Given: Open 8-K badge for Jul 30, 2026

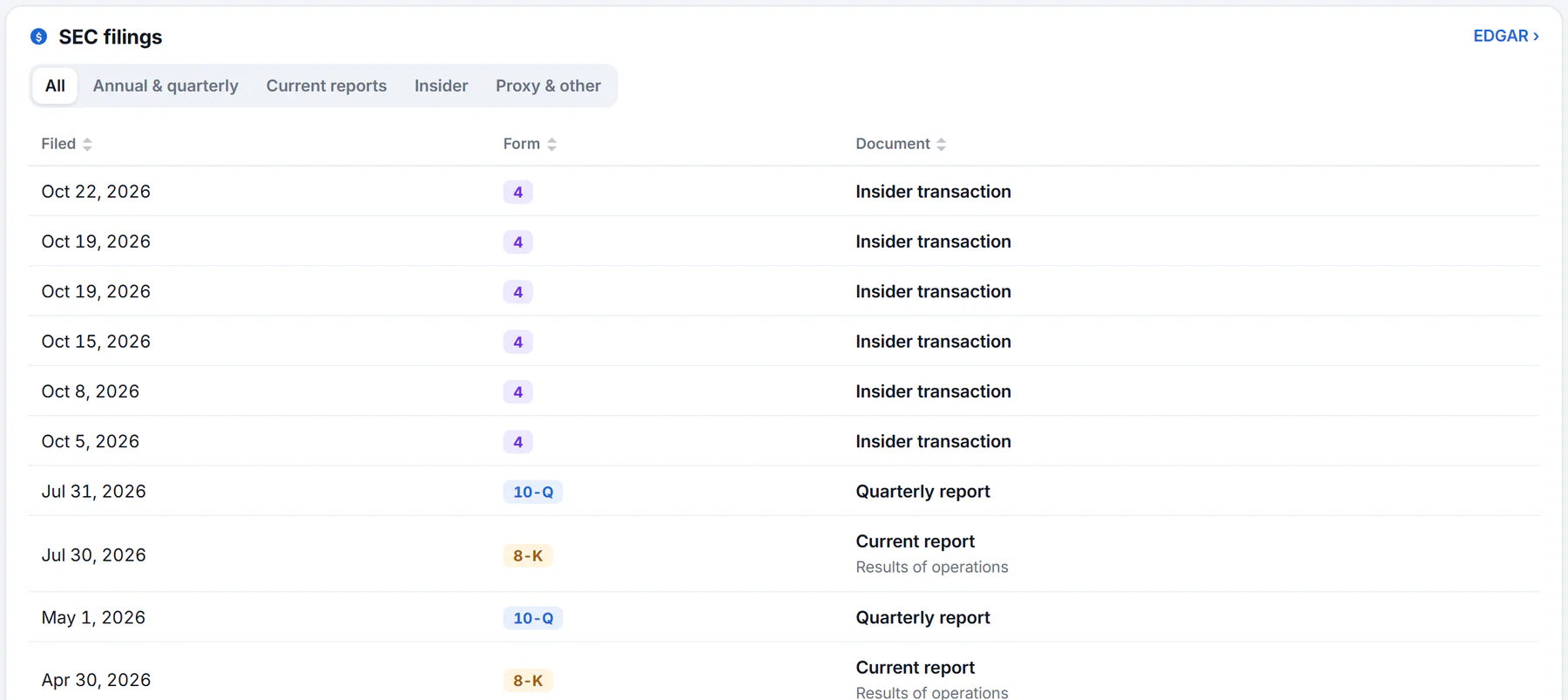Looking at the screenshot, I should [528, 555].
